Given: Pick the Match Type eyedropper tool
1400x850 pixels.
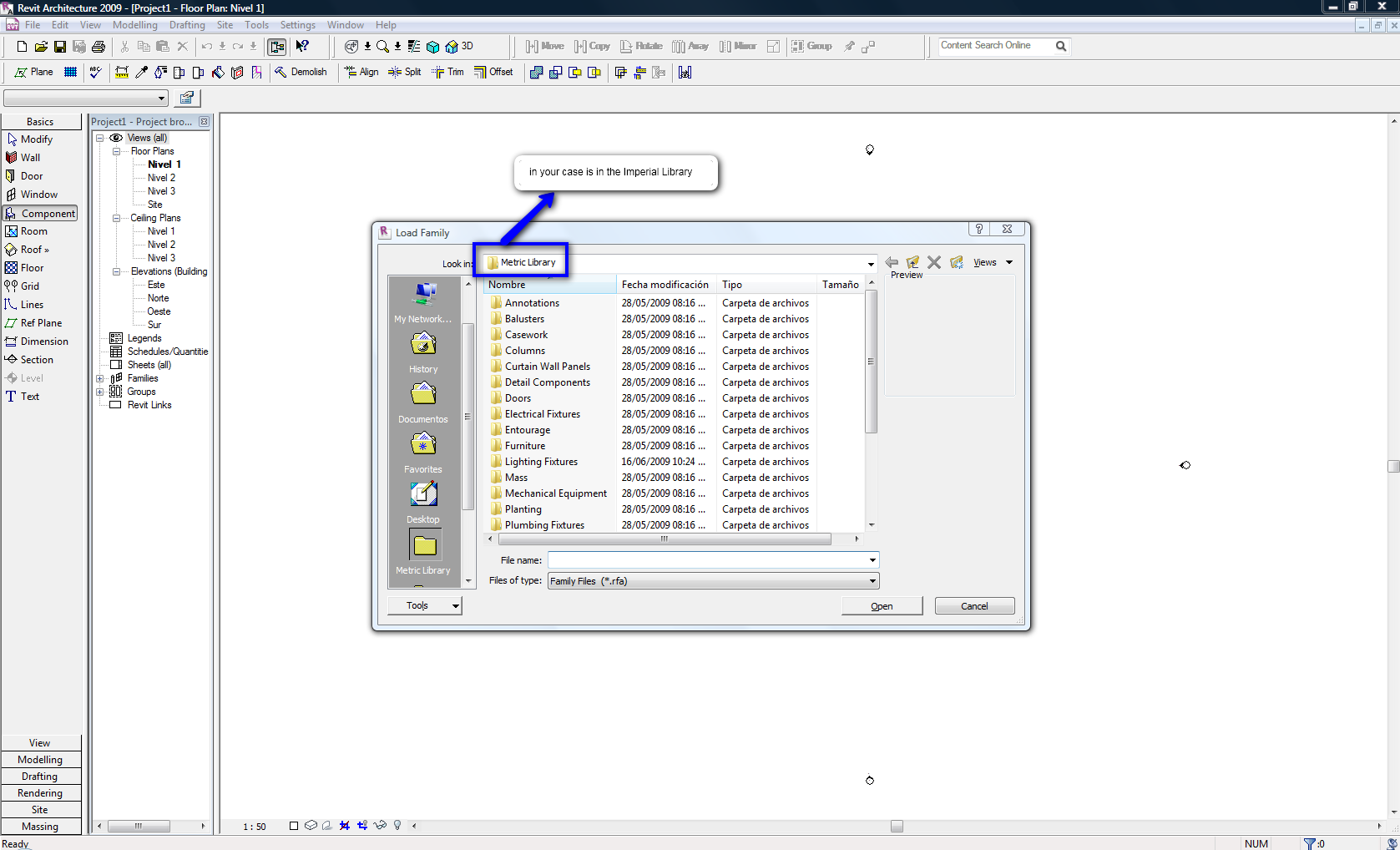Looking at the screenshot, I should coord(142,73).
